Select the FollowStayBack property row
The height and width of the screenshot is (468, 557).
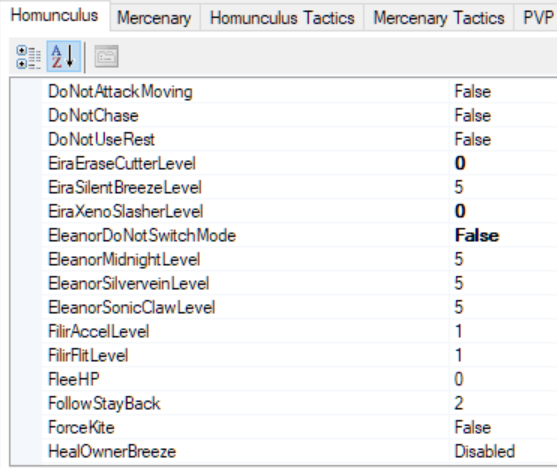pyautogui.click(x=299, y=403)
